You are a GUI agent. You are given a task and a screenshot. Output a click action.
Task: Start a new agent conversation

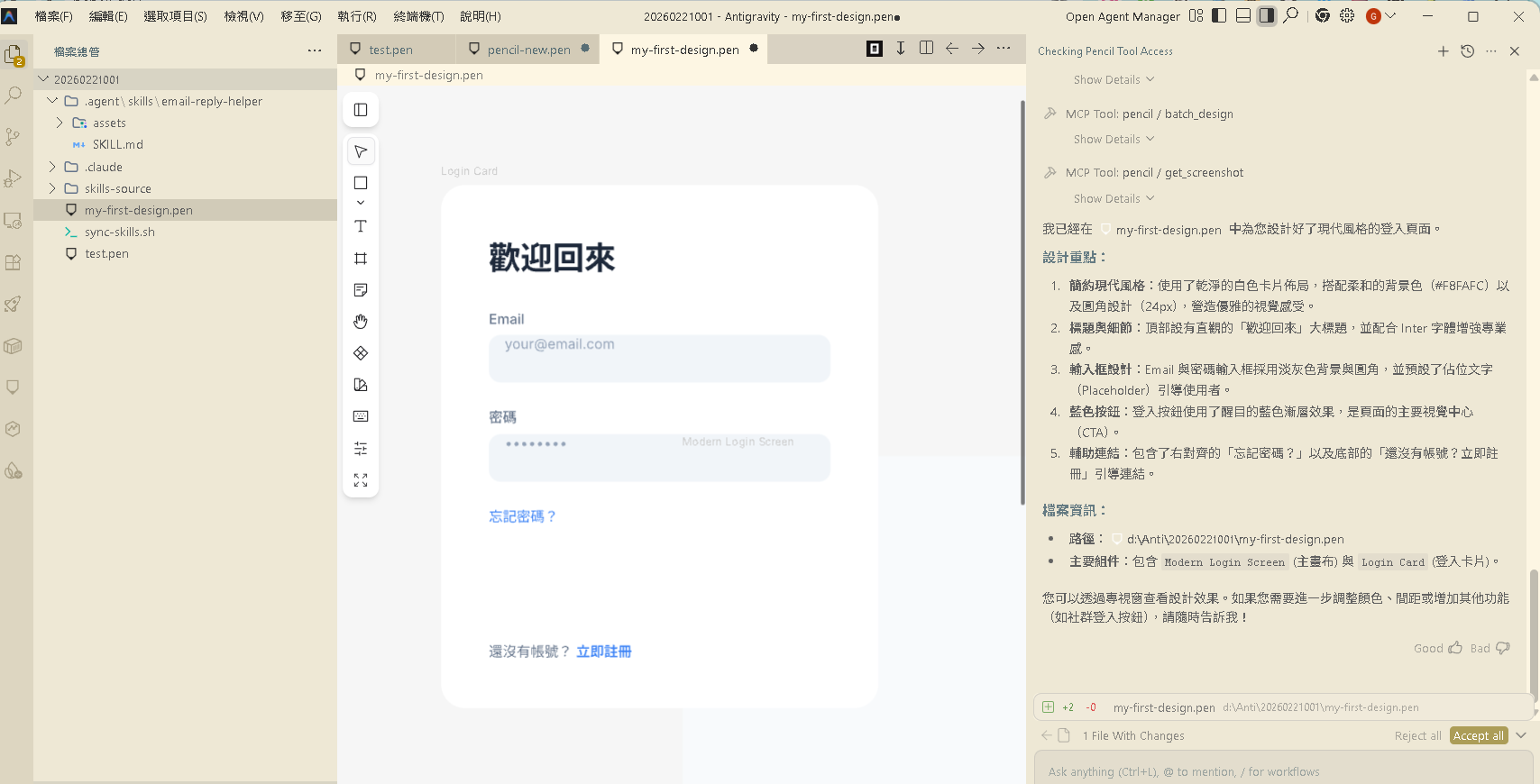point(1444,51)
